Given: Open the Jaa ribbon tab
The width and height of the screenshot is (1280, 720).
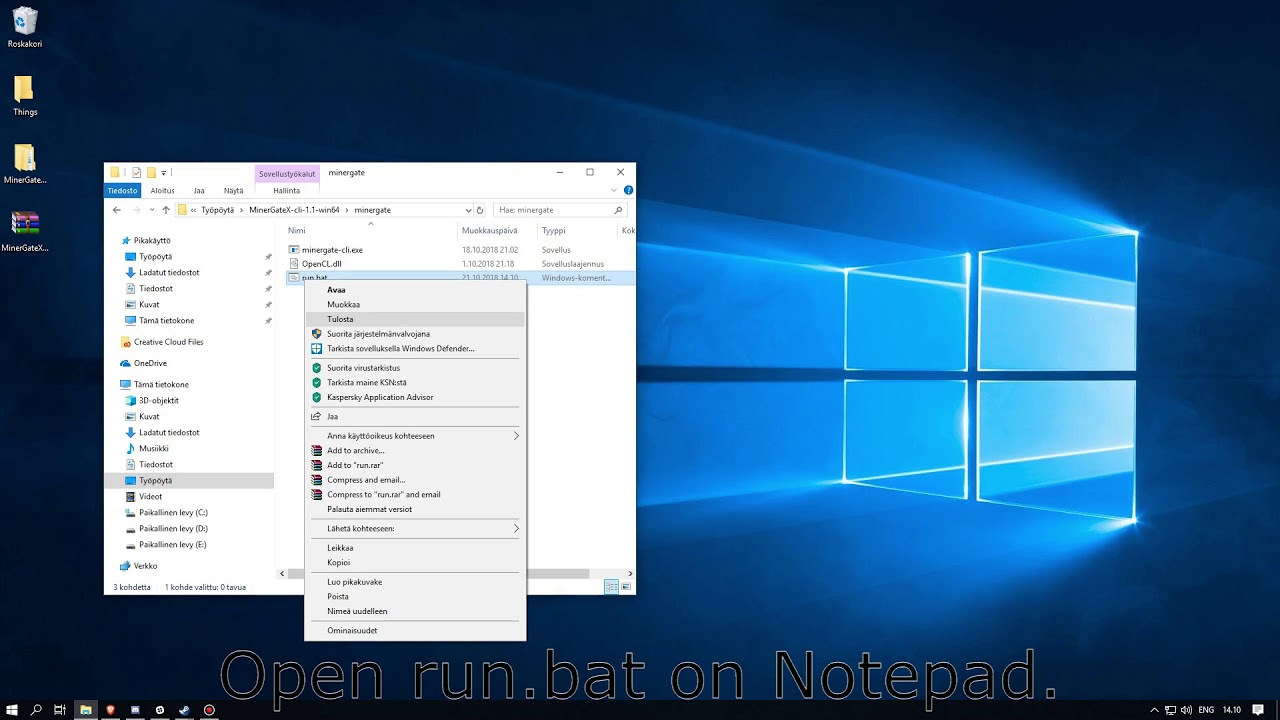Looking at the screenshot, I should tap(199, 190).
